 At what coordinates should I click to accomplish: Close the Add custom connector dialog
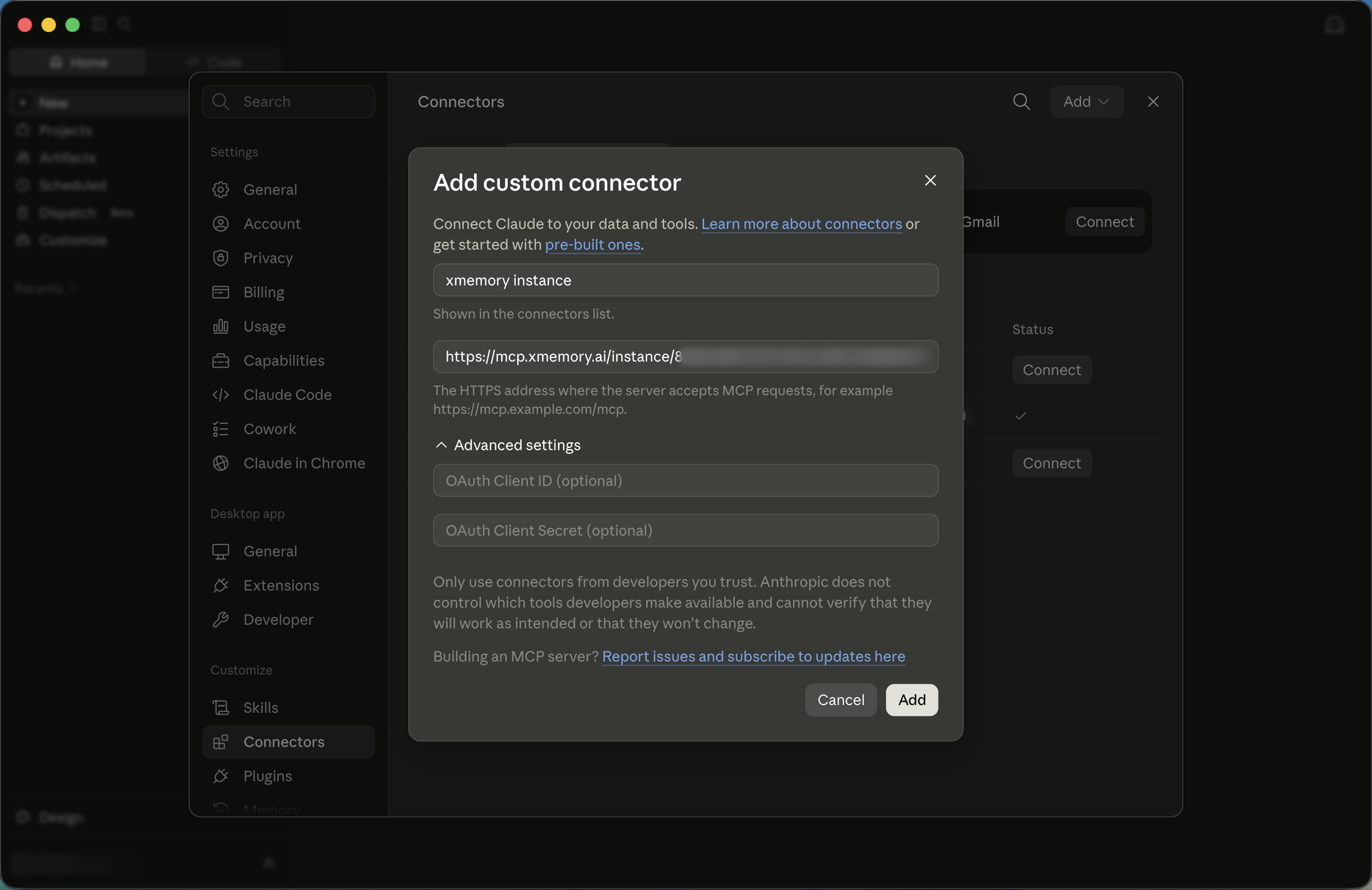[930, 180]
